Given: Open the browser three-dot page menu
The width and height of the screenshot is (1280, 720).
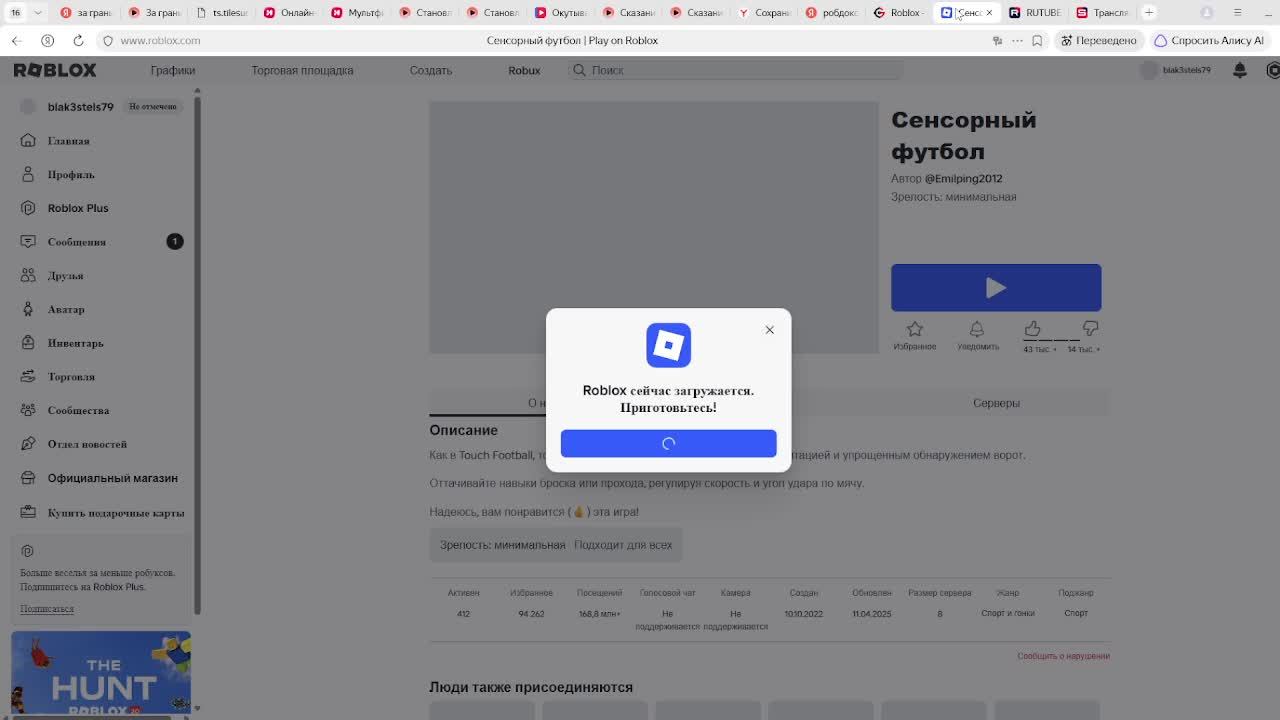Looking at the screenshot, I should coord(1017,40).
